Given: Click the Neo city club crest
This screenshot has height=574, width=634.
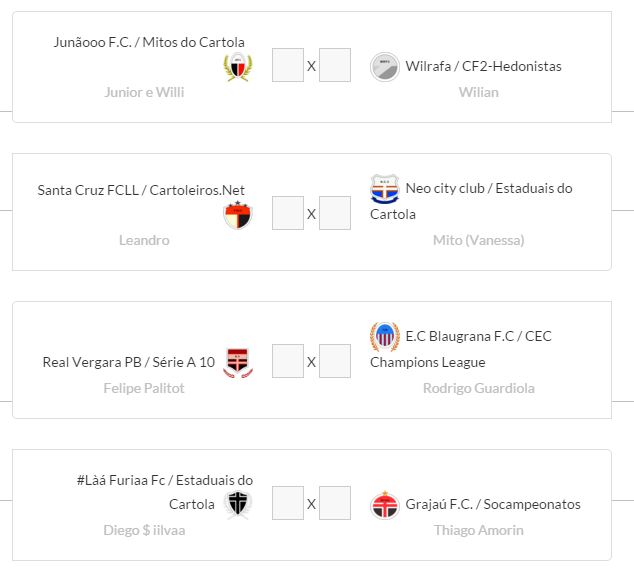Looking at the screenshot, I should pyautogui.click(x=385, y=189).
